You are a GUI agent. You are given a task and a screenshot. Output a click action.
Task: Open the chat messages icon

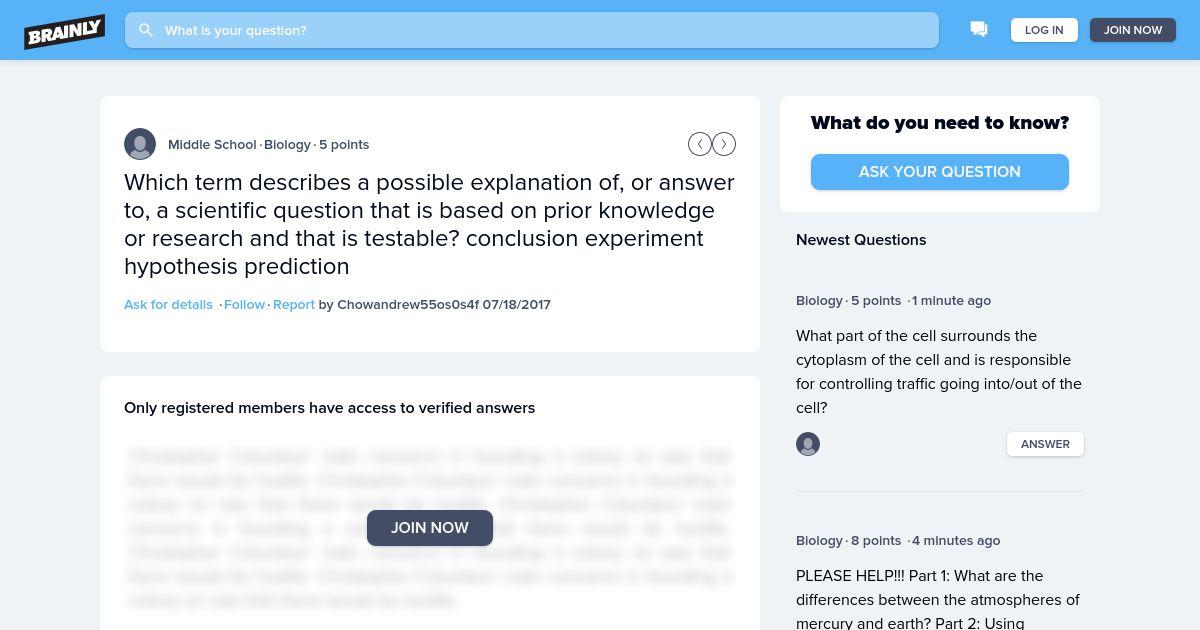click(979, 30)
